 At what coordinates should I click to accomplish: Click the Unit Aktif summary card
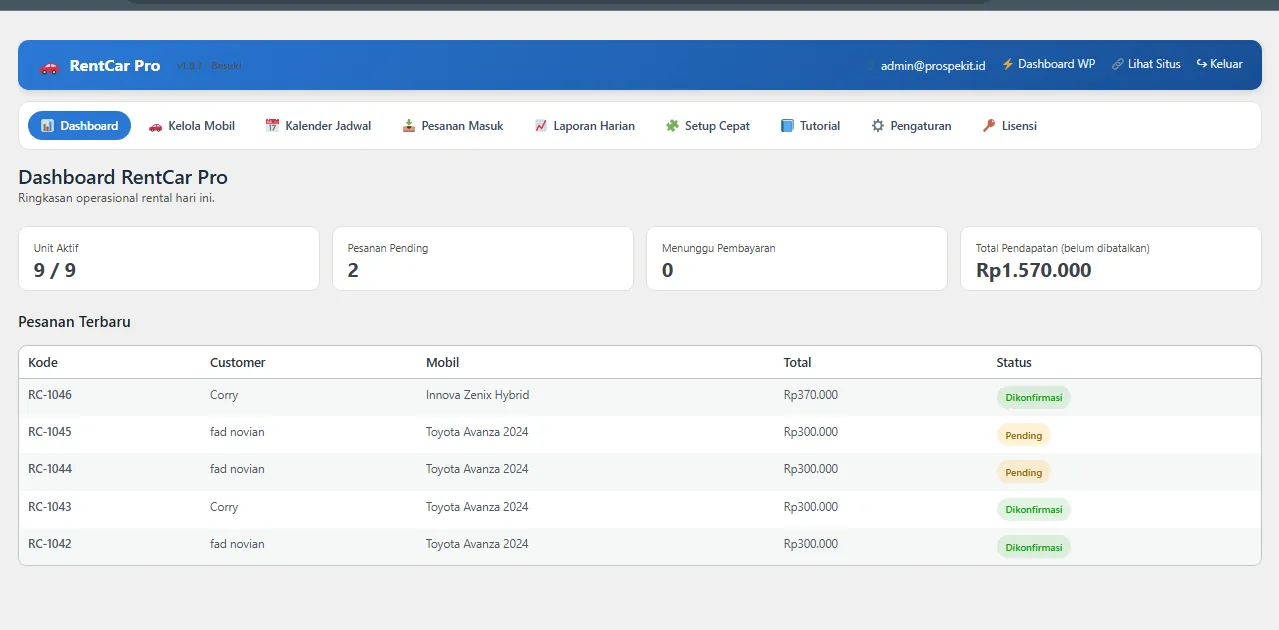coord(169,259)
